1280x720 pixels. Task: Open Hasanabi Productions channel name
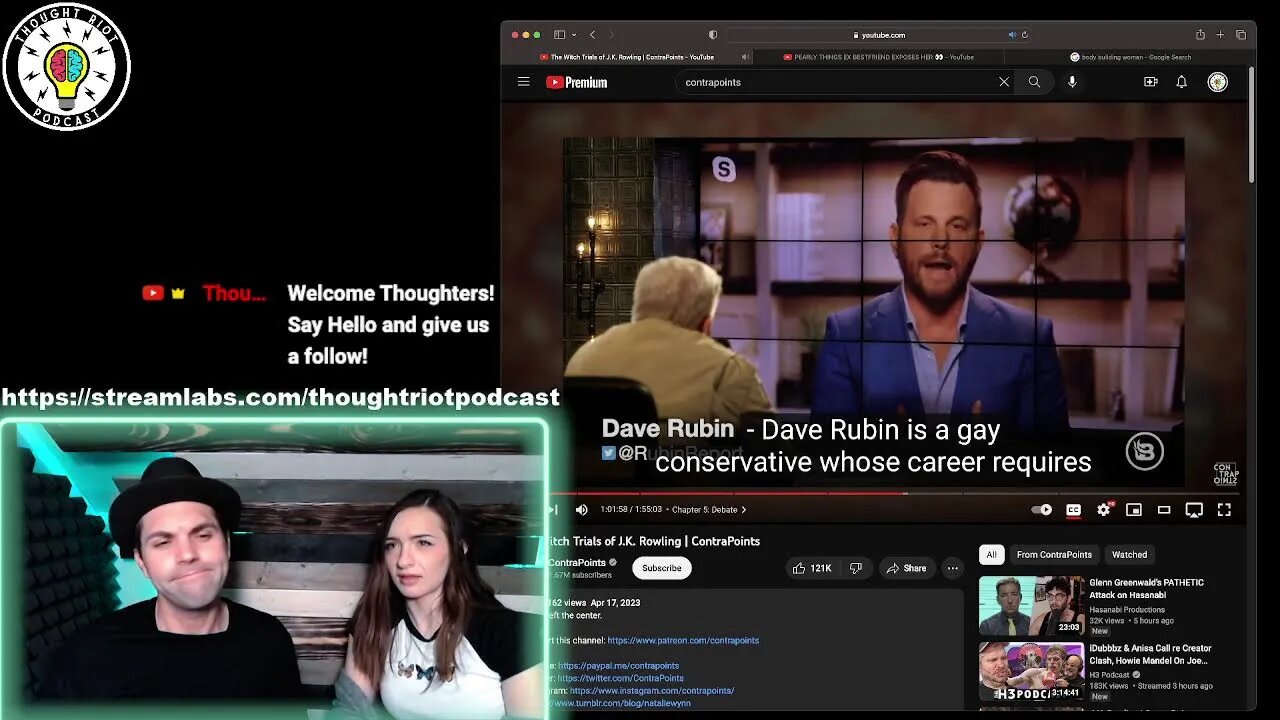tap(1127, 609)
